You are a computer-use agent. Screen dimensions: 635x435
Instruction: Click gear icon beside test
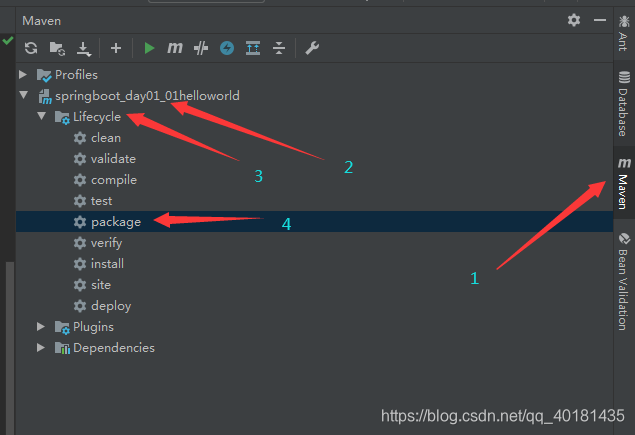click(80, 201)
